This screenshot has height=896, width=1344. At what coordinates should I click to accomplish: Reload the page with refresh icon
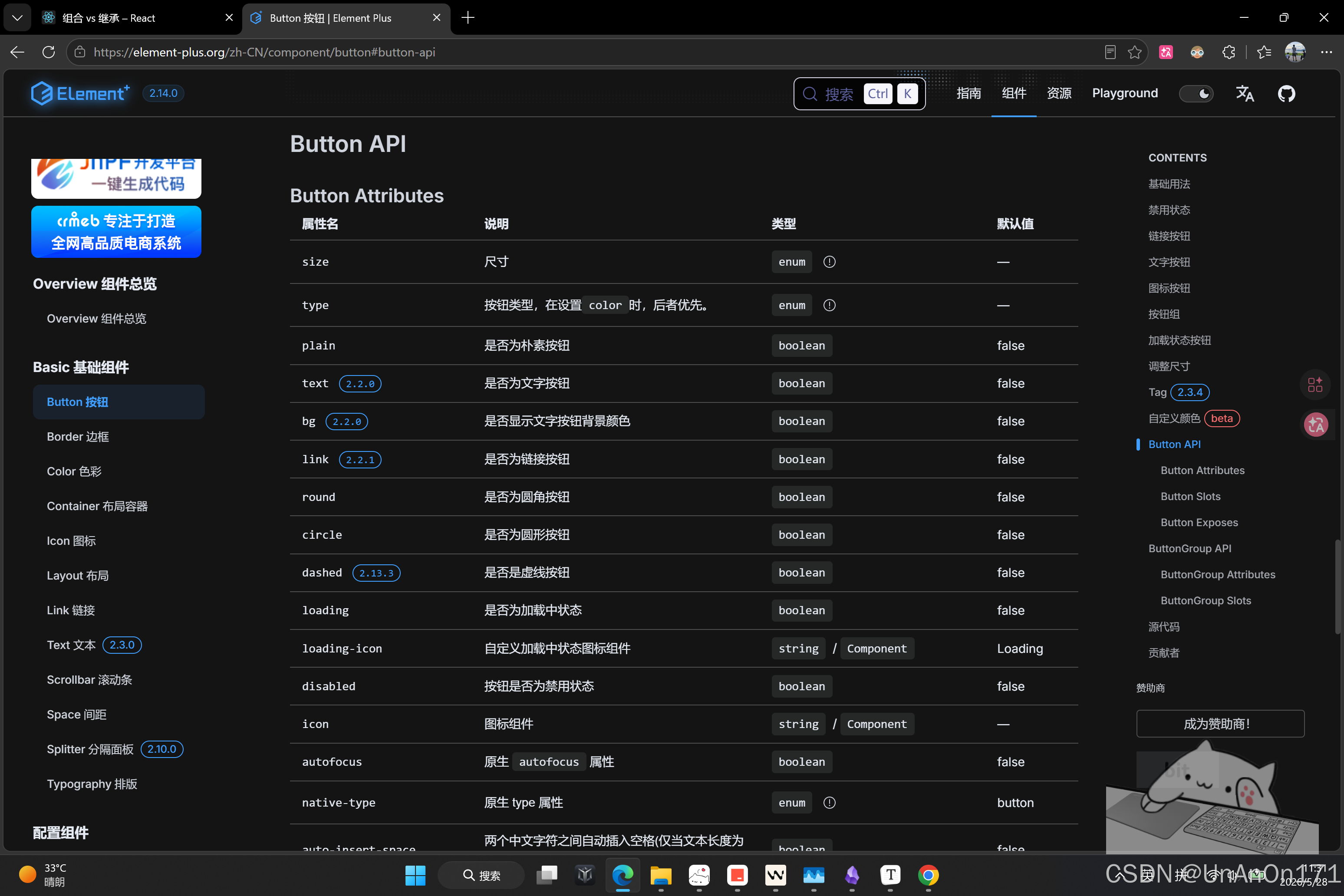pyautogui.click(x=49, y=52)
